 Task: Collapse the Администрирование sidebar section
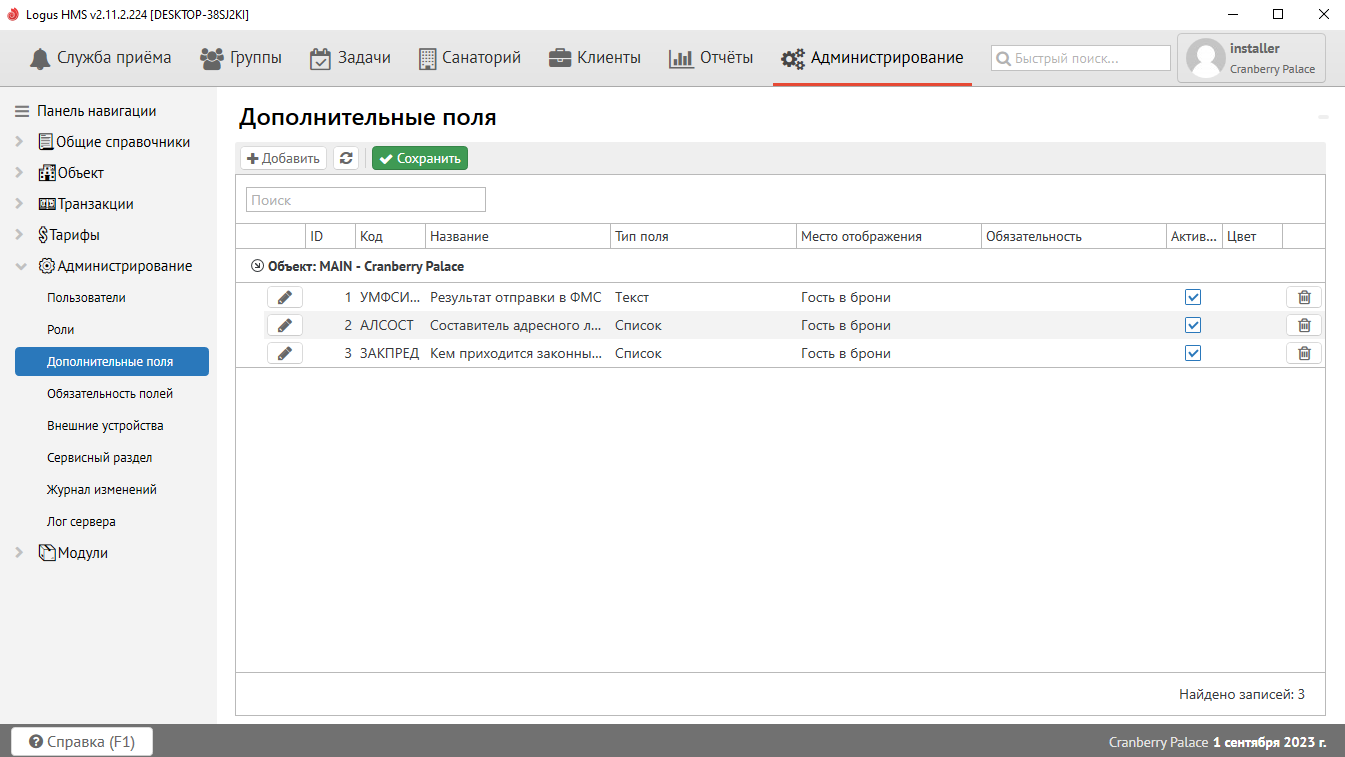20,266
